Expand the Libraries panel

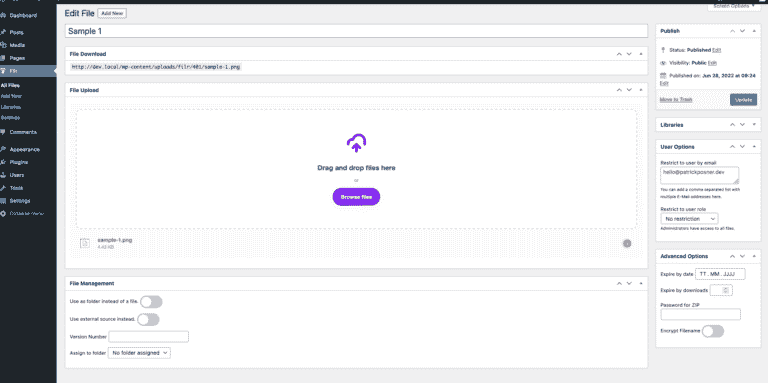pyautogui.click(x=754, y=125)
